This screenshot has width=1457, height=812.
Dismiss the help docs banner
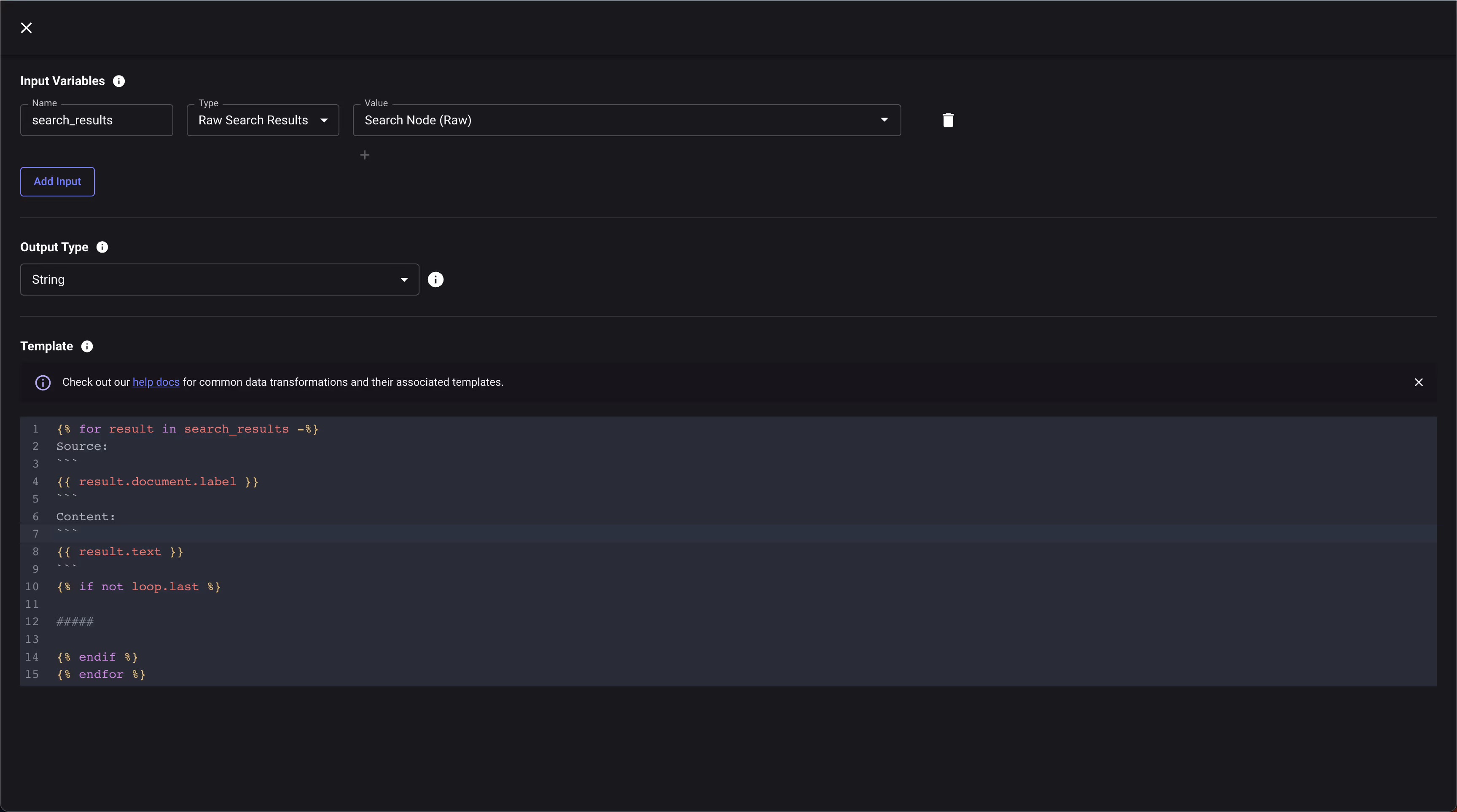[x=1419, y=382]
